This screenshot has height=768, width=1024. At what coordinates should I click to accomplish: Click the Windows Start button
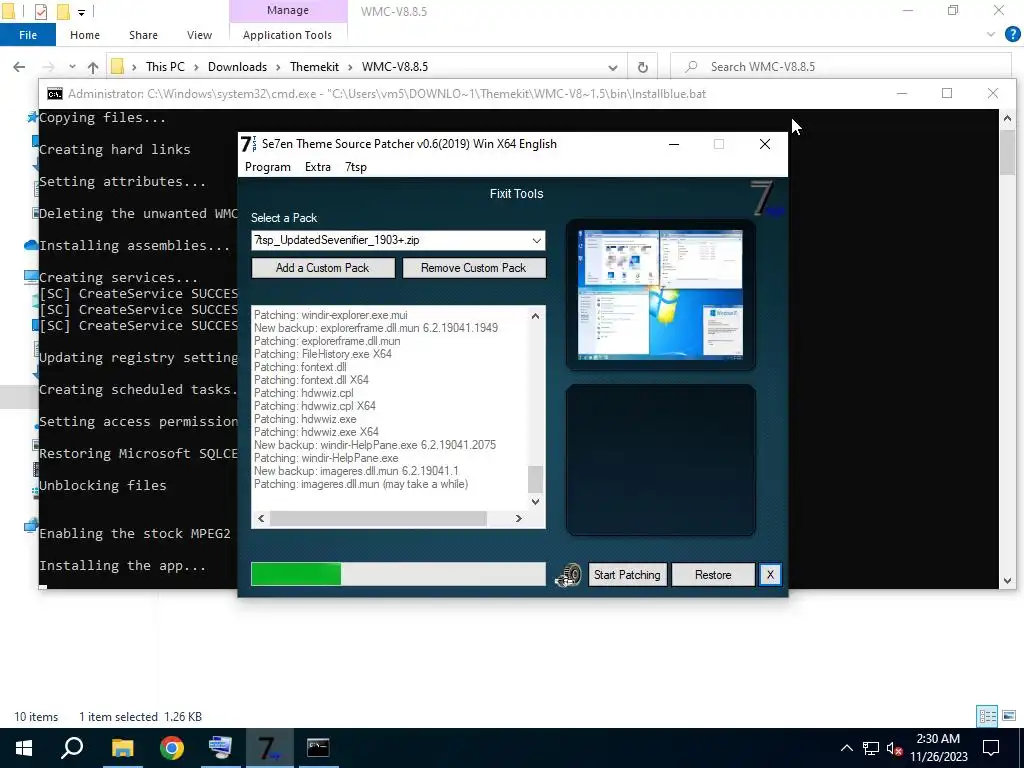[x=24, y=748]
